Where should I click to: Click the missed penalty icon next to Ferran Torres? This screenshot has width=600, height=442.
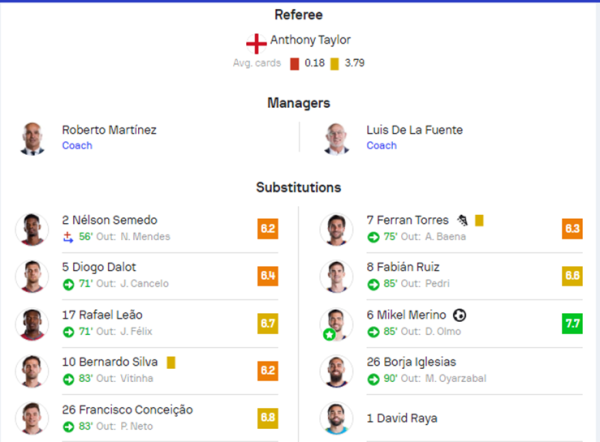click(463, 220)
